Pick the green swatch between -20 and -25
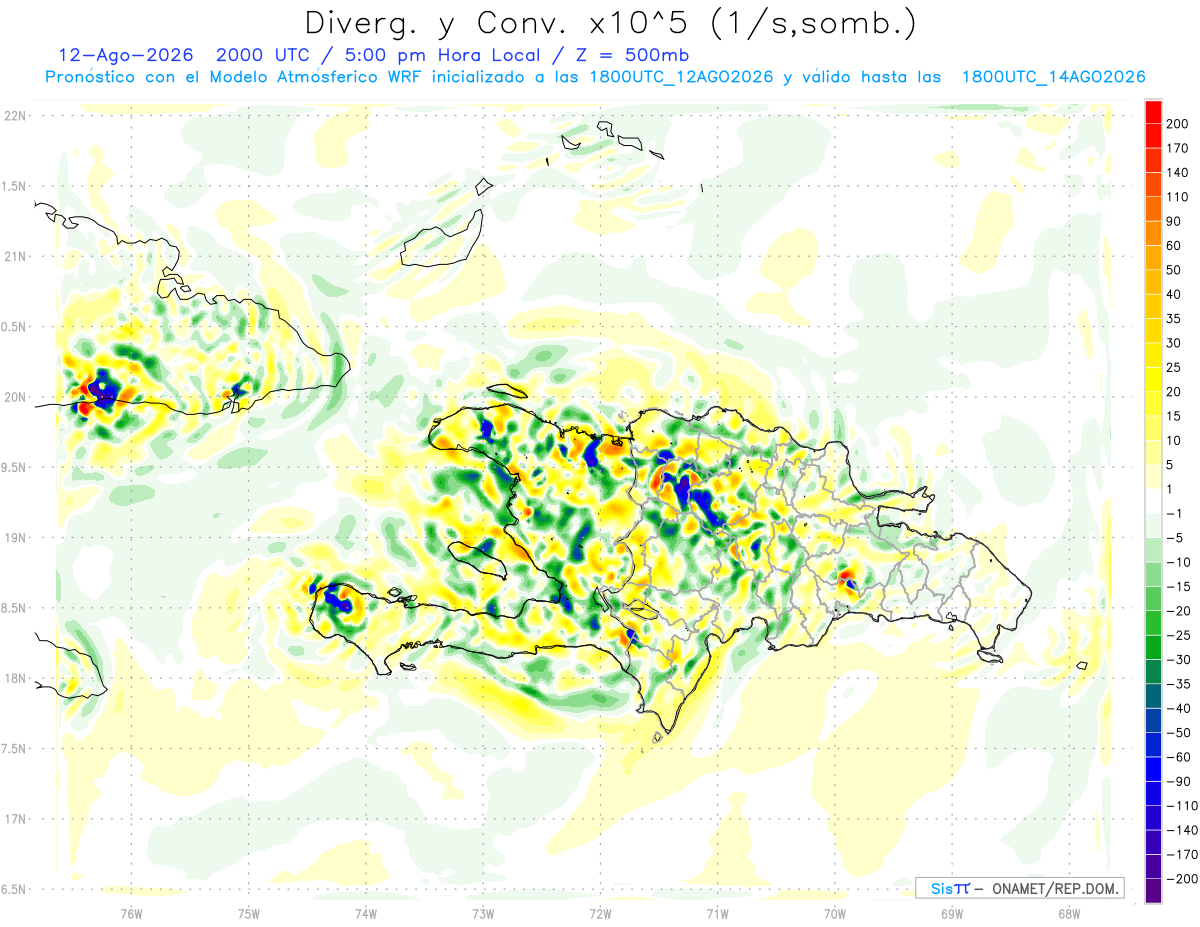 [1153, 622]
